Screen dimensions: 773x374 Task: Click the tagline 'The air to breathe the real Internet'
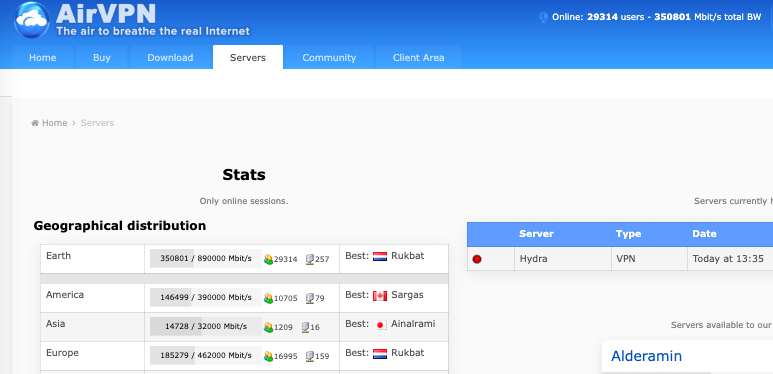[x=153, y=31]
